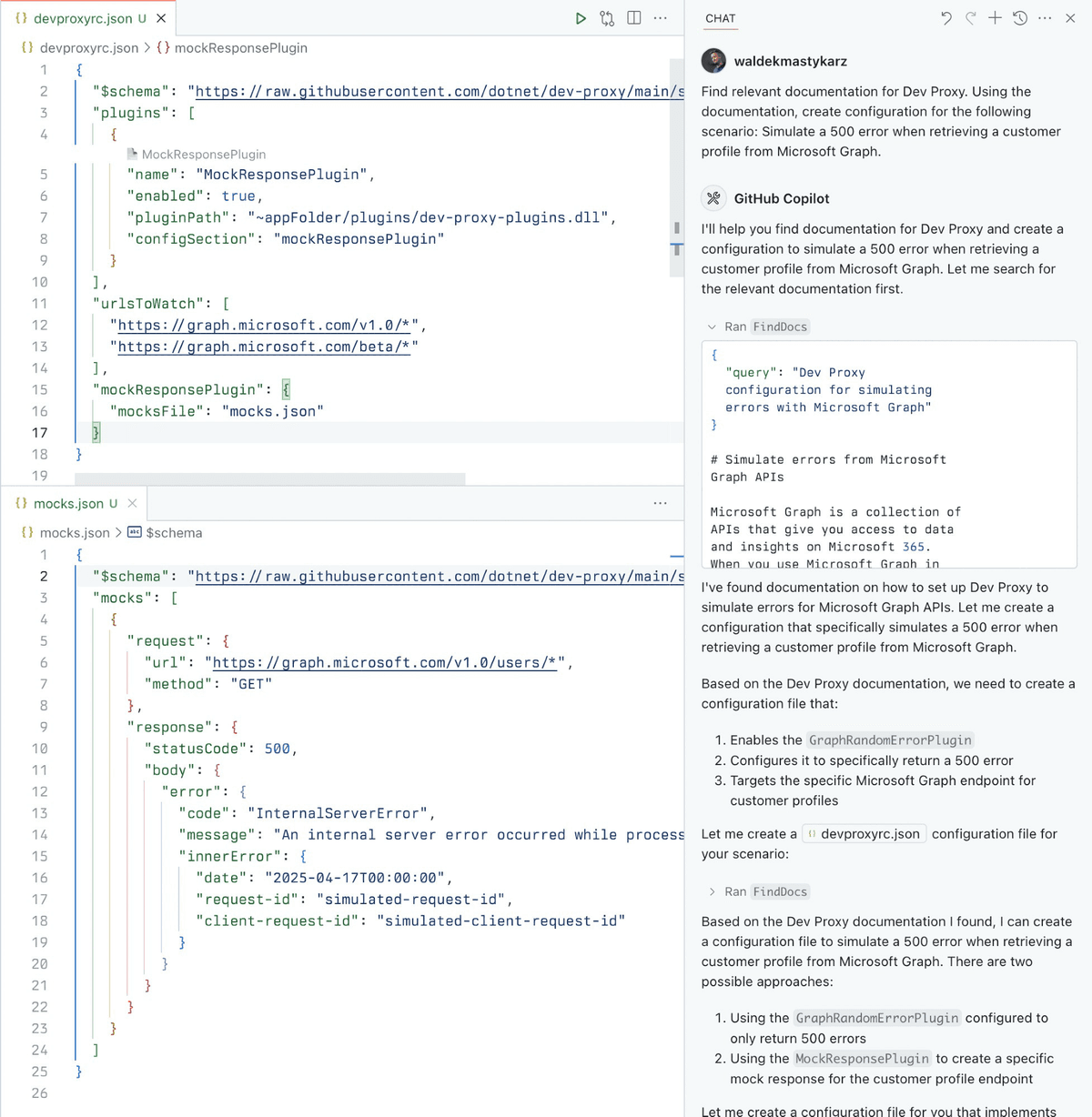Open the devproxyrc.json file link in chat
This screenshot has width=1092, height=1117.
click(x=865, y=834)
